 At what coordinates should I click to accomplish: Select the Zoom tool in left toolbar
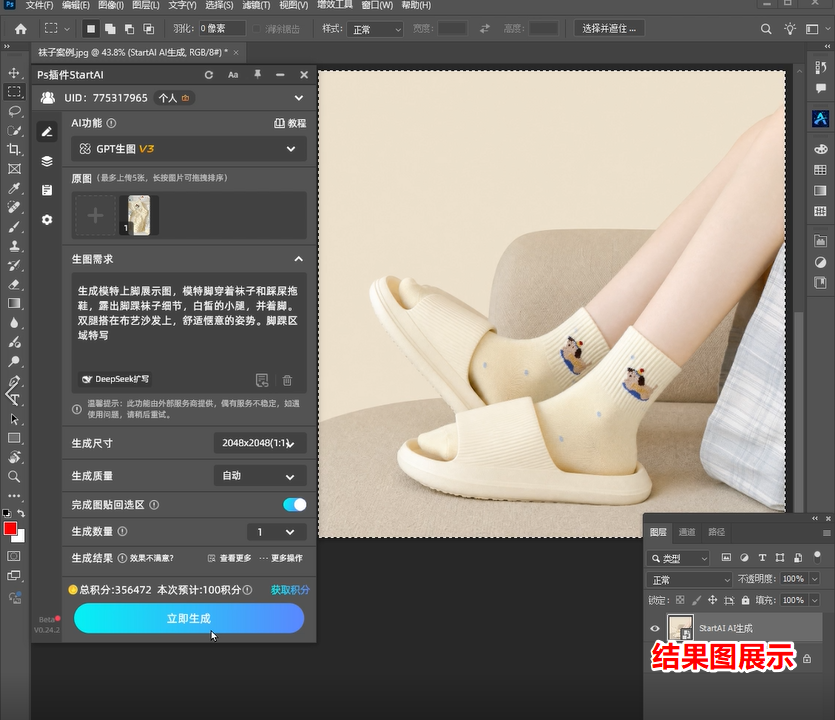[x=14, y=477]
